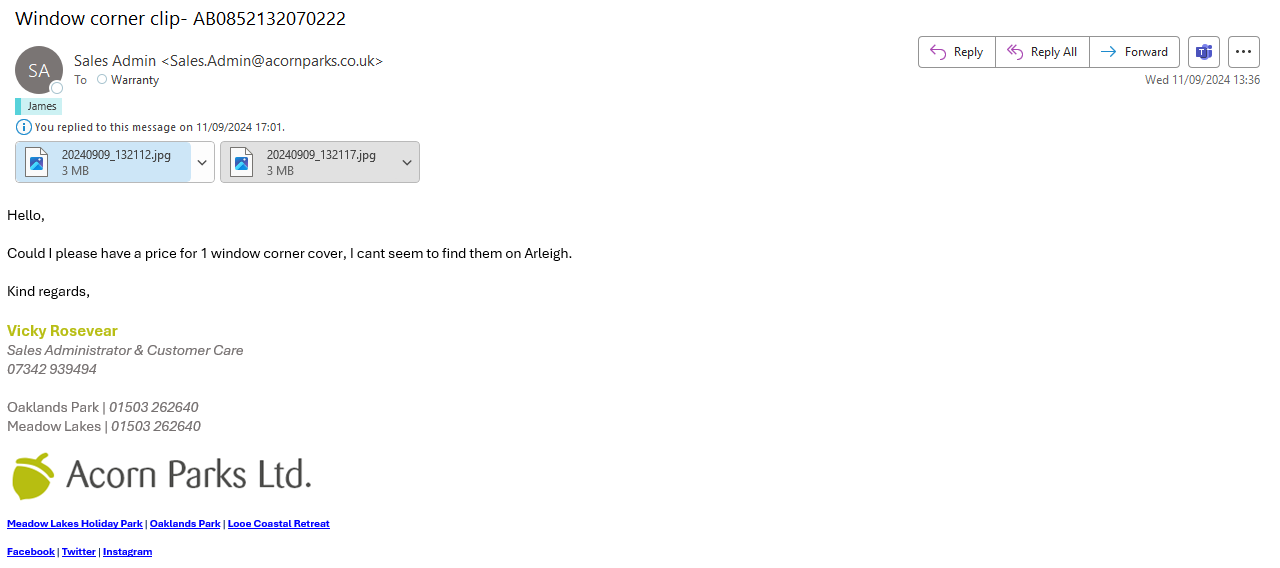The image size is (1280, 568).
Task: Open the Oaklands Park link
Action: point(185,524)
